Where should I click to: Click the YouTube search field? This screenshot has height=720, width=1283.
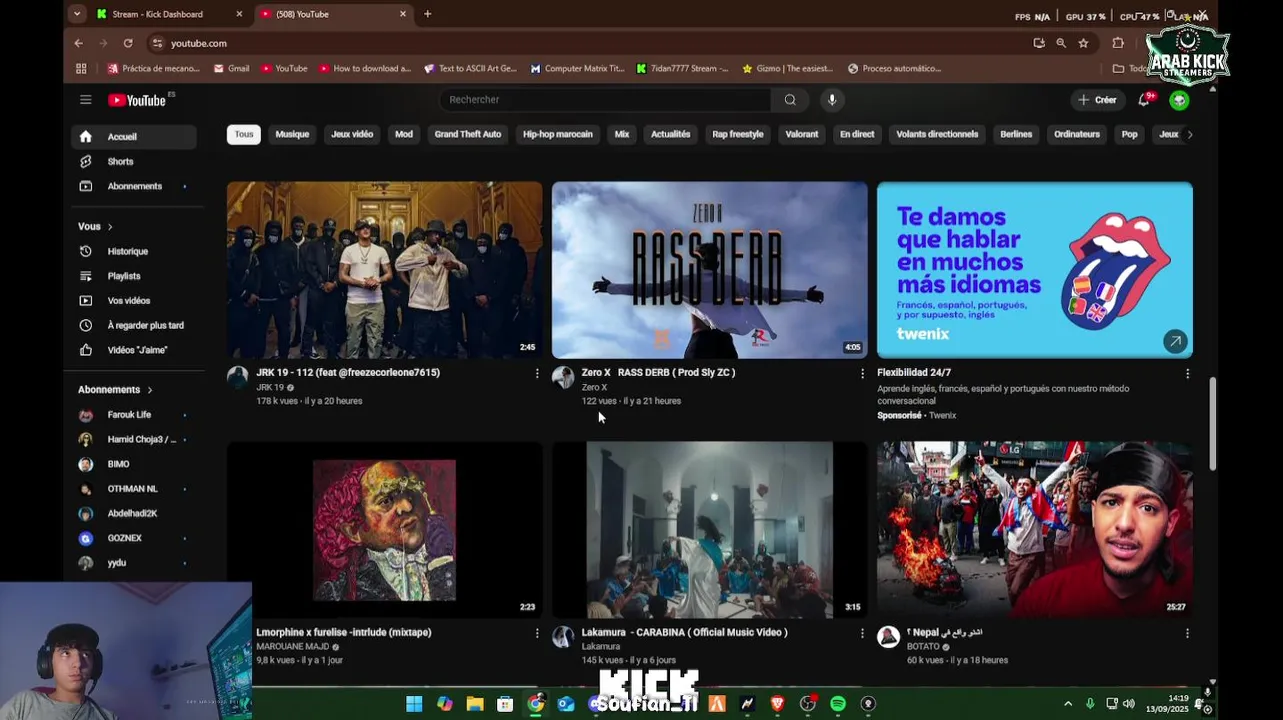tap(605, 100)
